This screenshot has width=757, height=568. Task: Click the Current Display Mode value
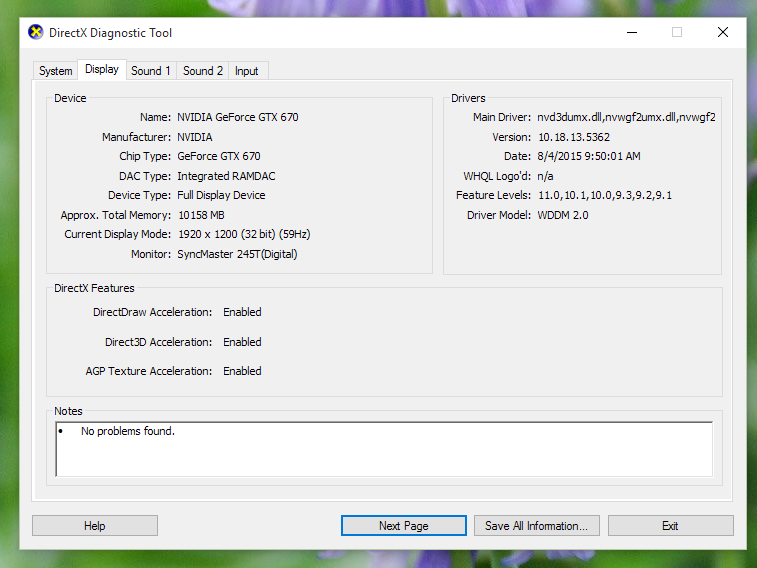click(x=244, y=234)
